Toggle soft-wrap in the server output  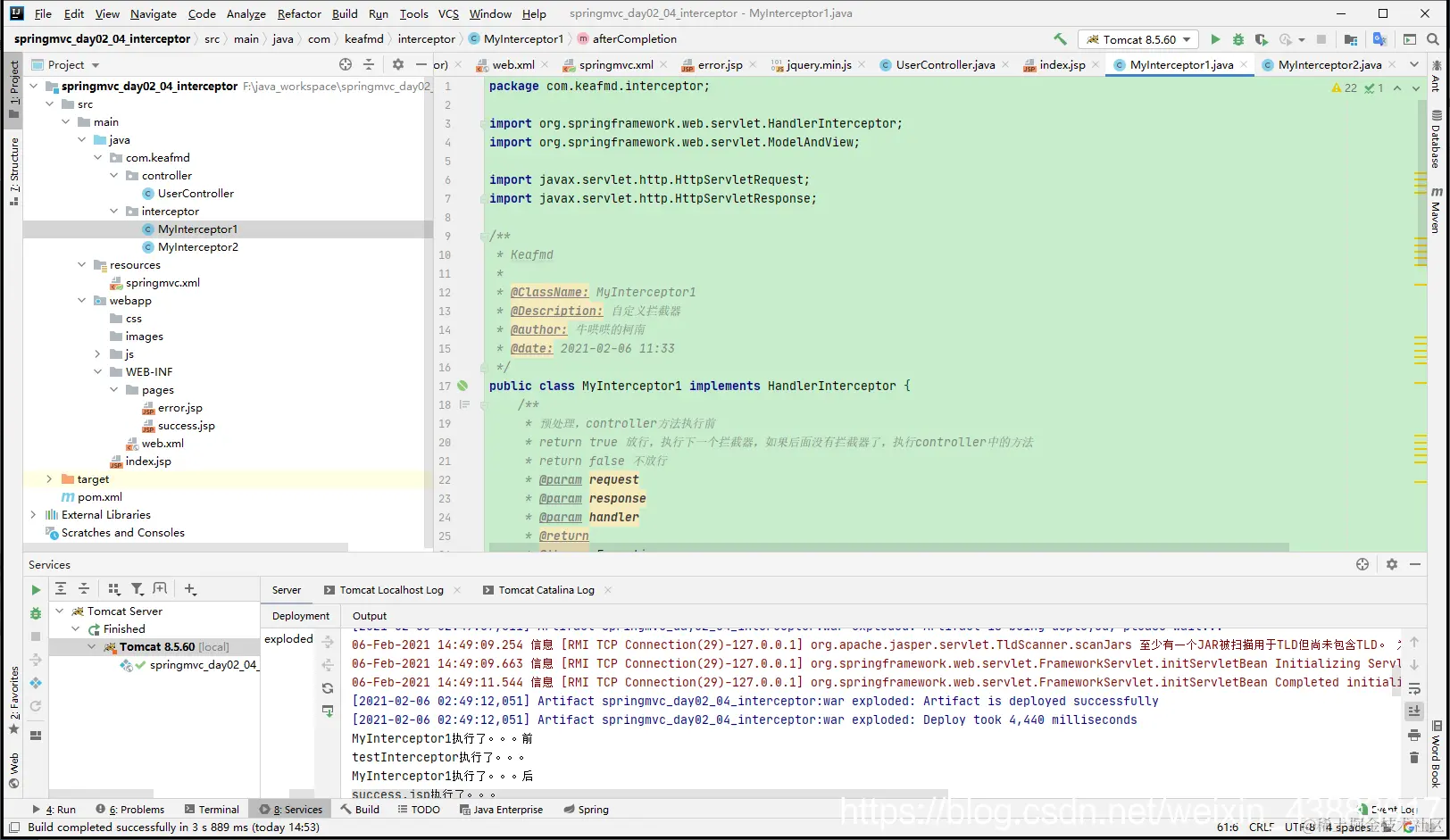tap(1414, 688)
